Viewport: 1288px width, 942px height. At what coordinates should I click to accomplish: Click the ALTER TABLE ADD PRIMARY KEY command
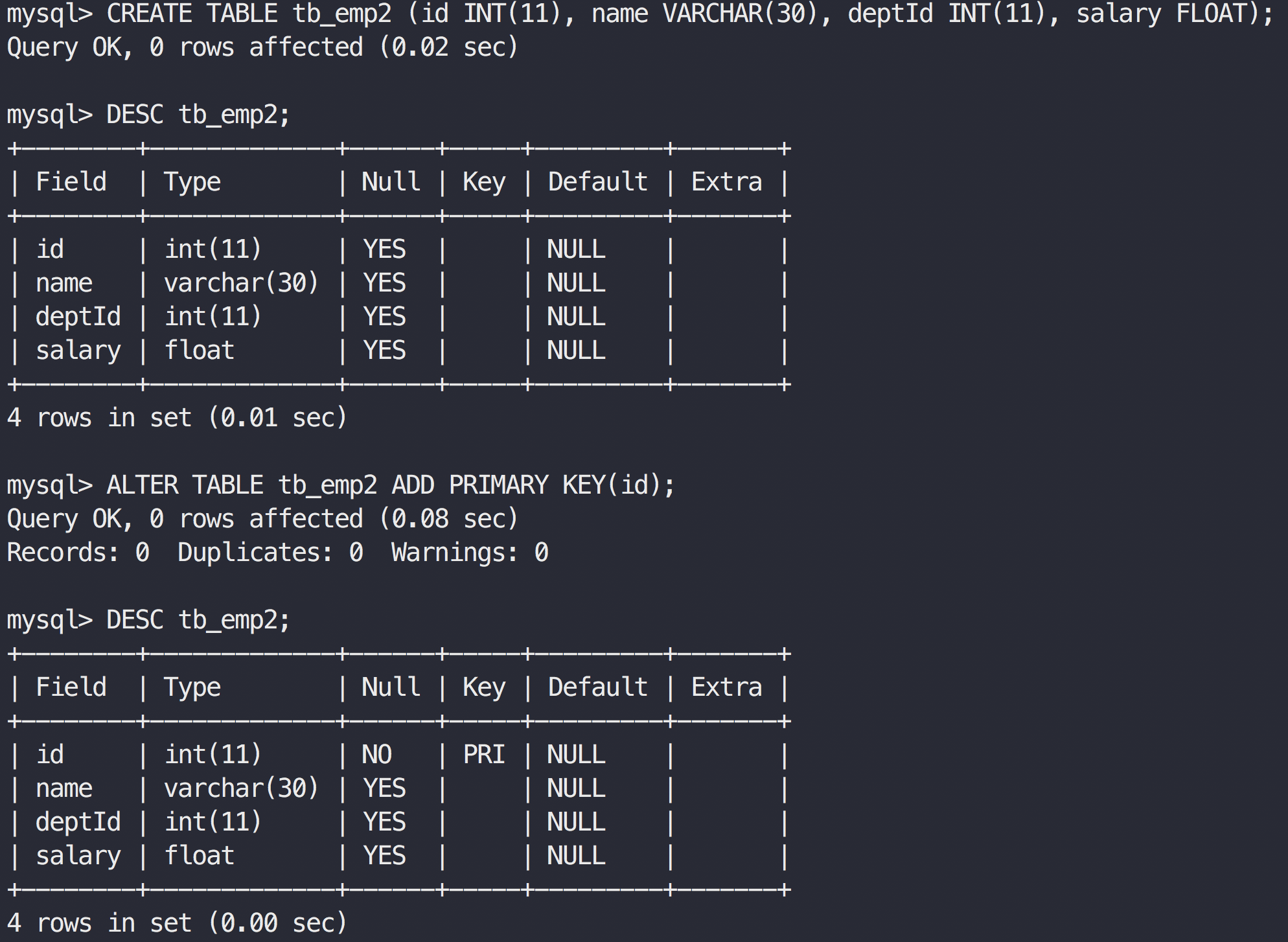pyautogui.click(x=390, y=485)
